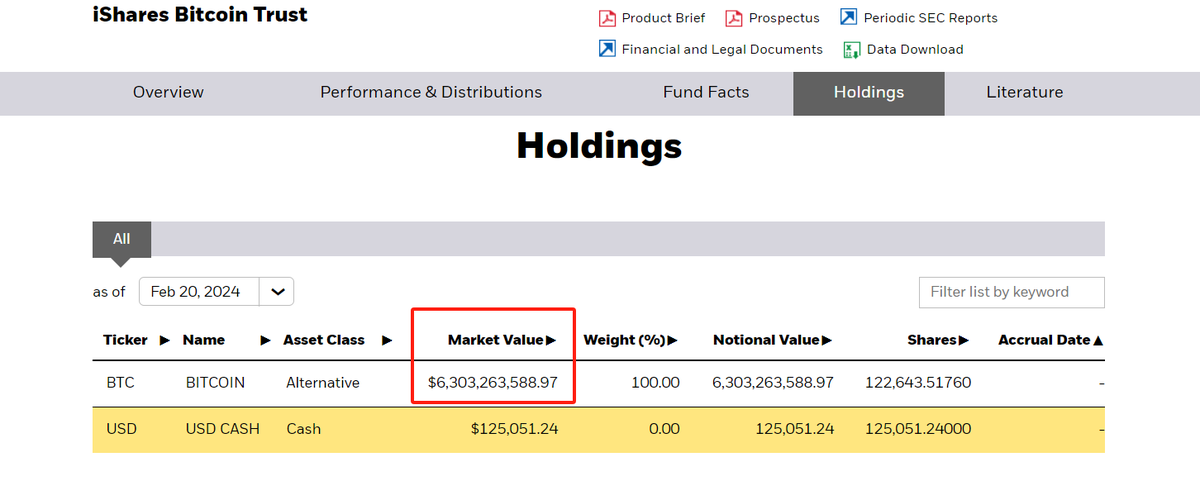Sort by Market Value column arrow
1200x481 pixels.
[x=551, y=340]
